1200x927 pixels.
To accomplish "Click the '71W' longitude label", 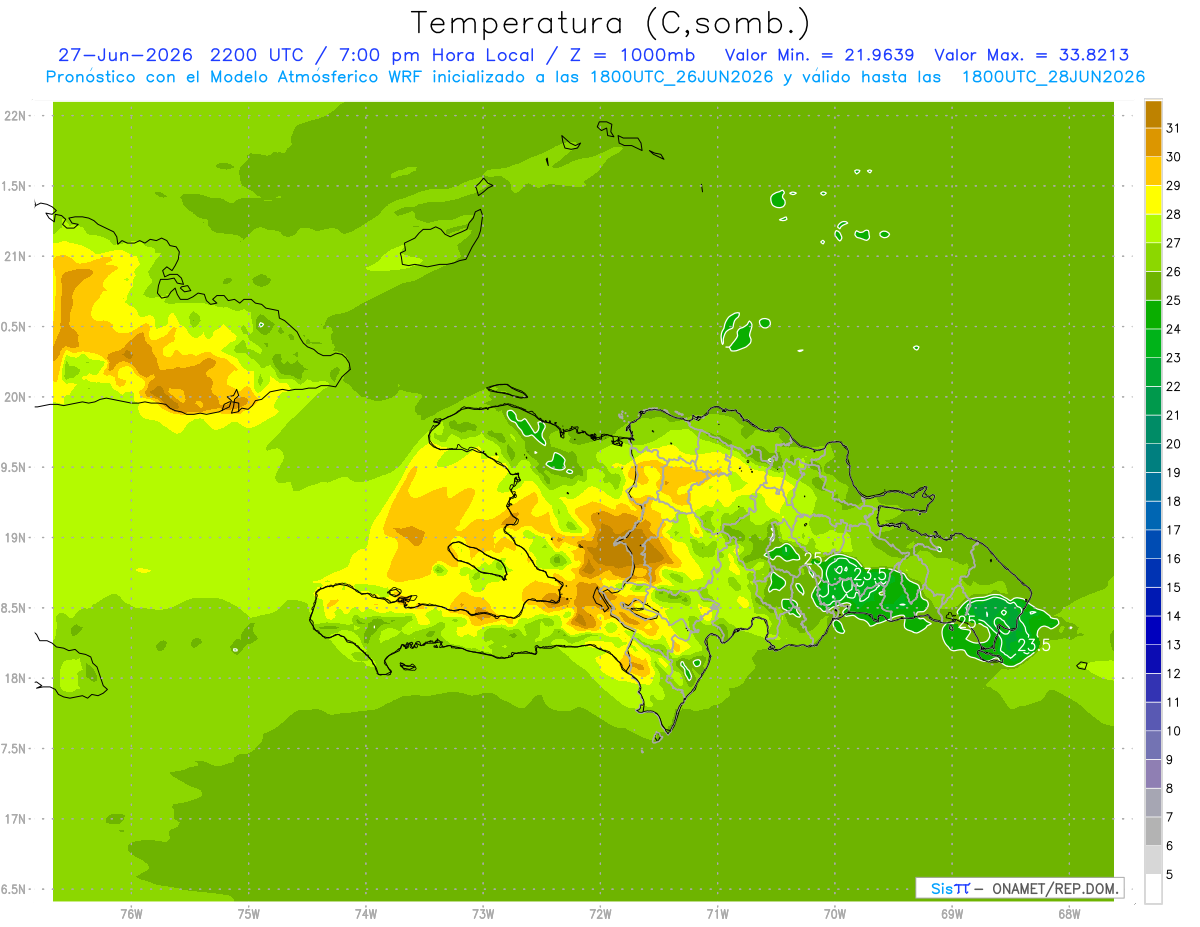I will (717, 915).
